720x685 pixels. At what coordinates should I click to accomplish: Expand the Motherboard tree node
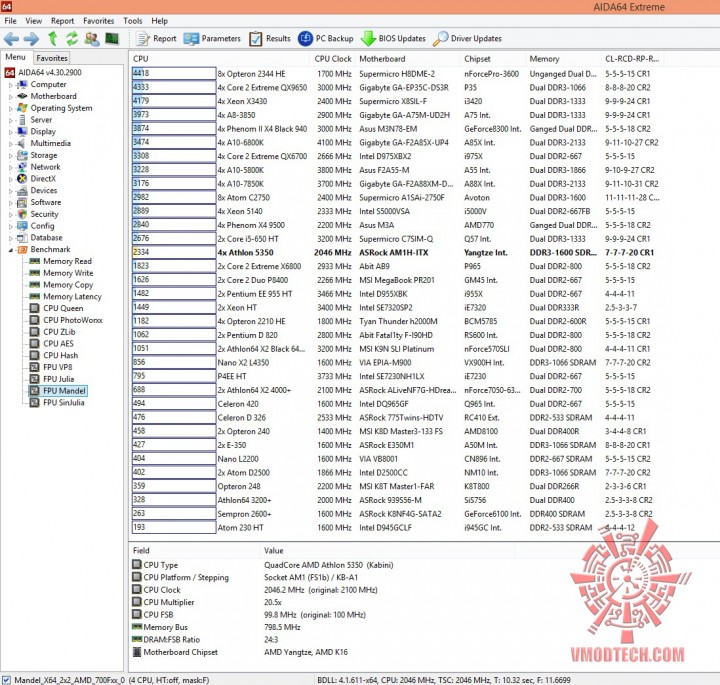11,97
